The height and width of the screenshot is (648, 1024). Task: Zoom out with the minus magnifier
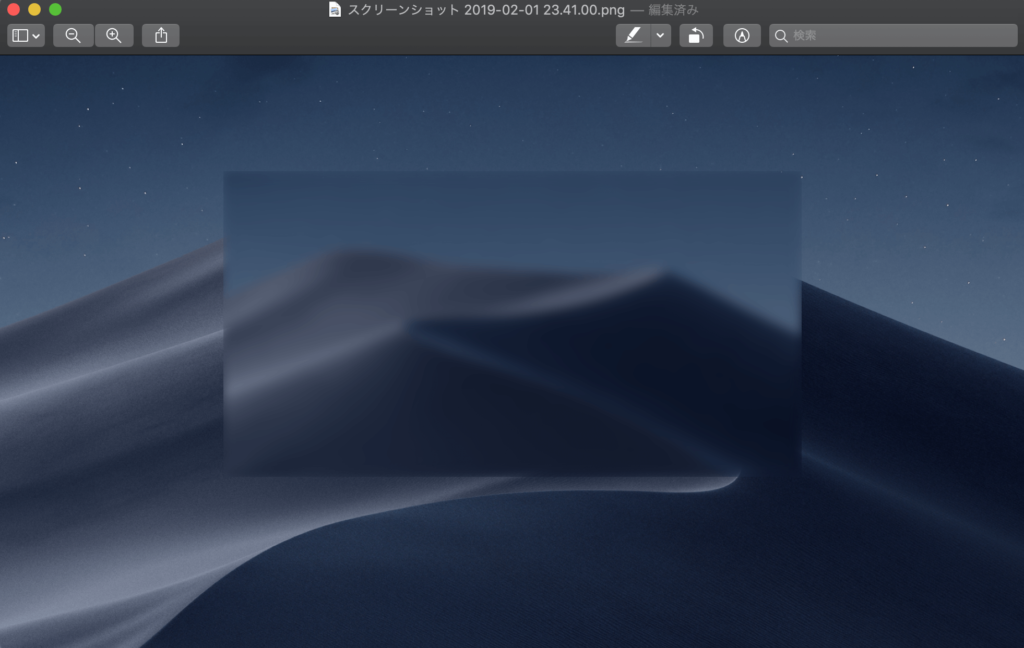(x=73, y=36)
